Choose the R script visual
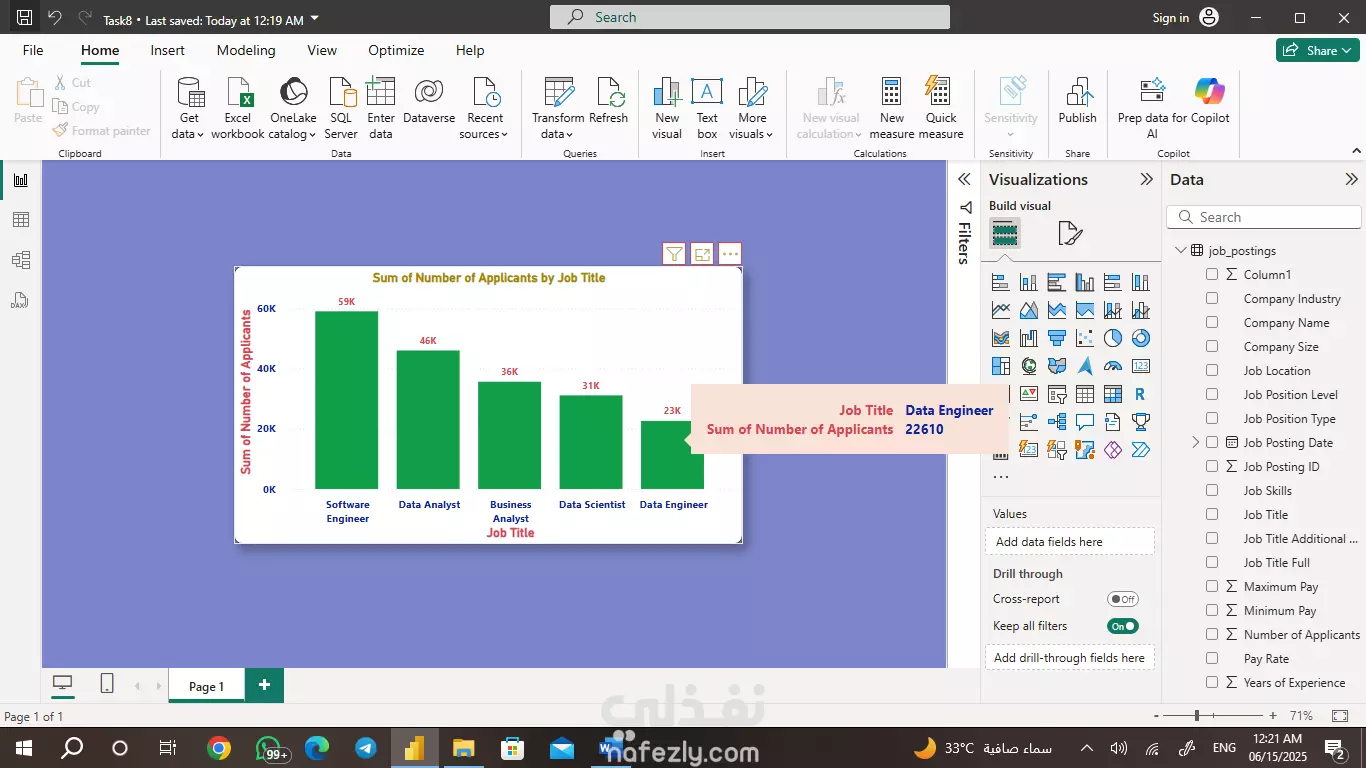 click(x=1141, y=394)
